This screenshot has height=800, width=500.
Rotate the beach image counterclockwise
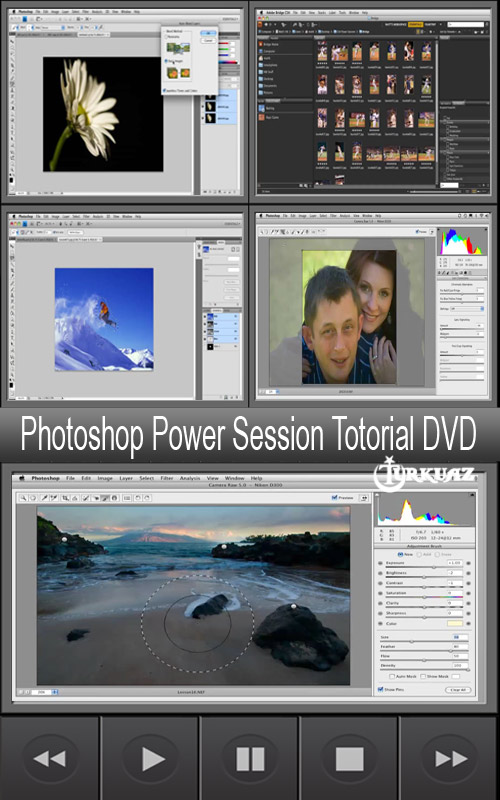[x=137, y=497]
